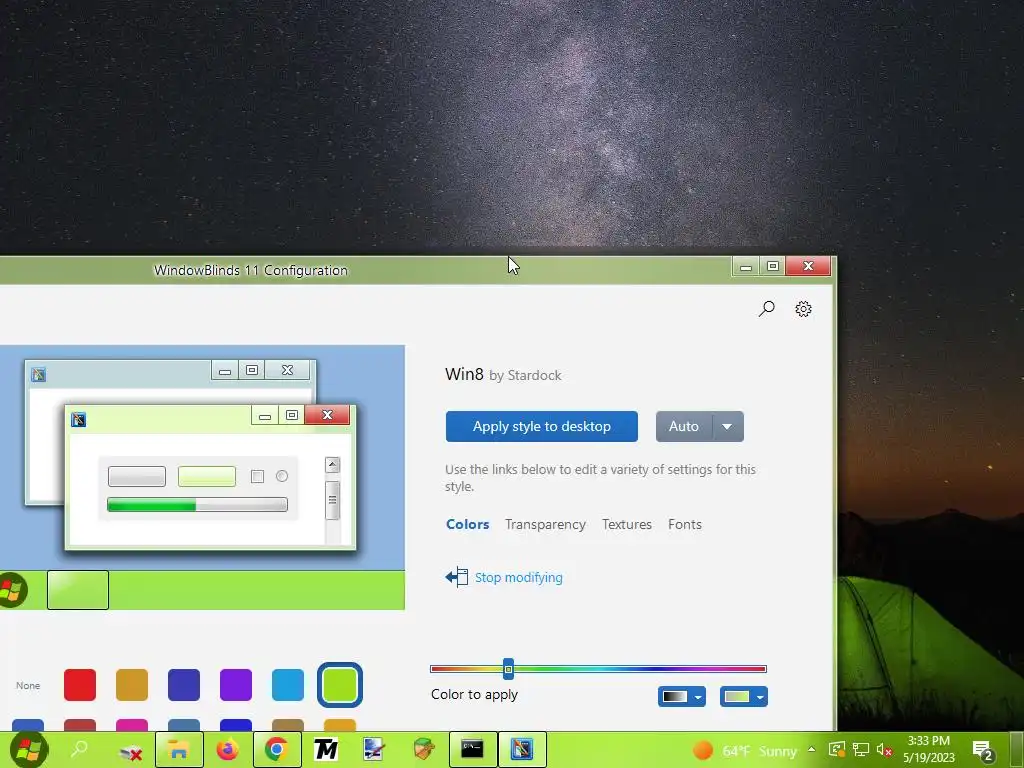Expand the Auto dropdown arrow
Screen dimensions: 1024x768
coord(728,426)
